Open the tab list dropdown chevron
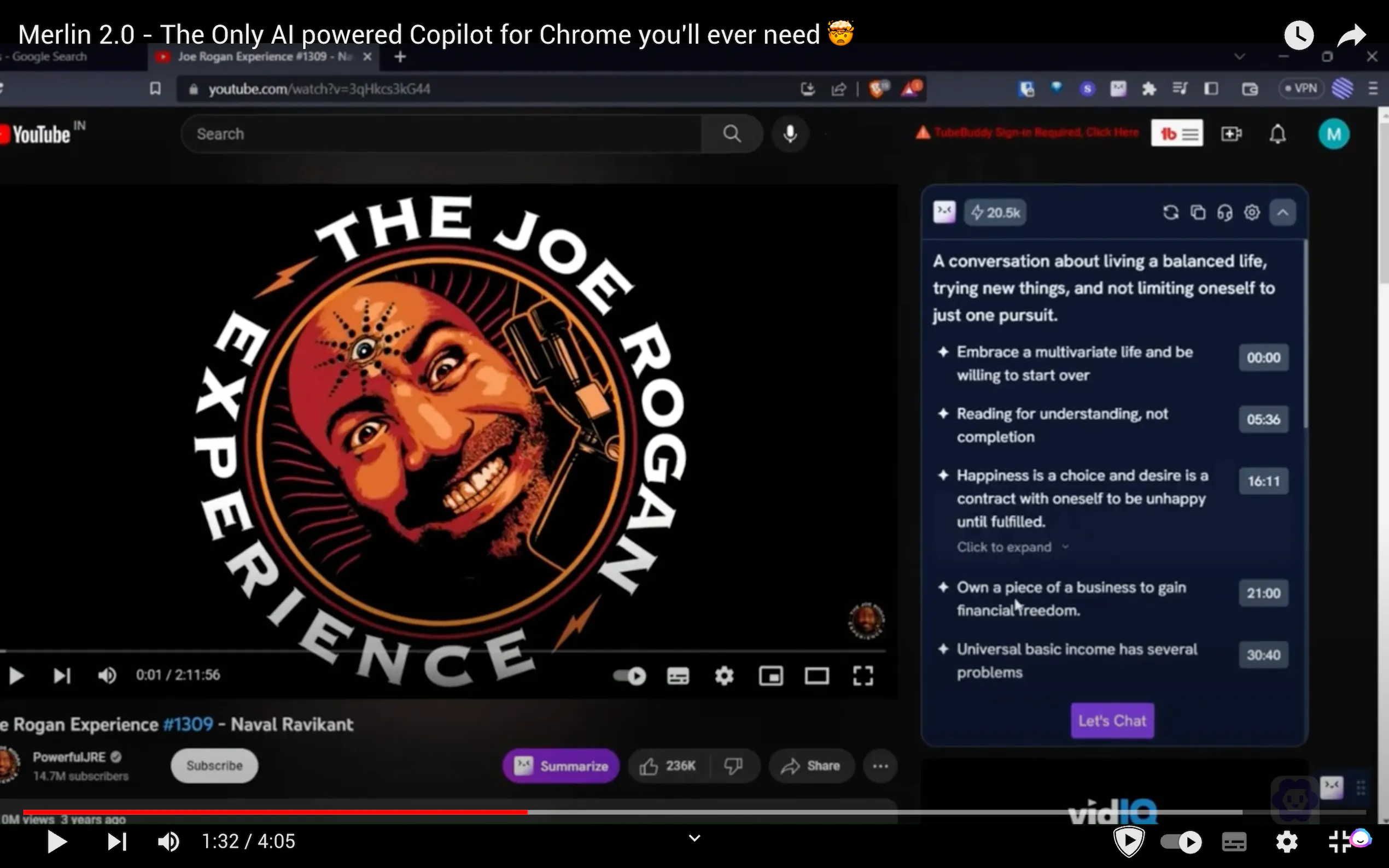This screenshot has width=1389, height=868. (1239, 57)
